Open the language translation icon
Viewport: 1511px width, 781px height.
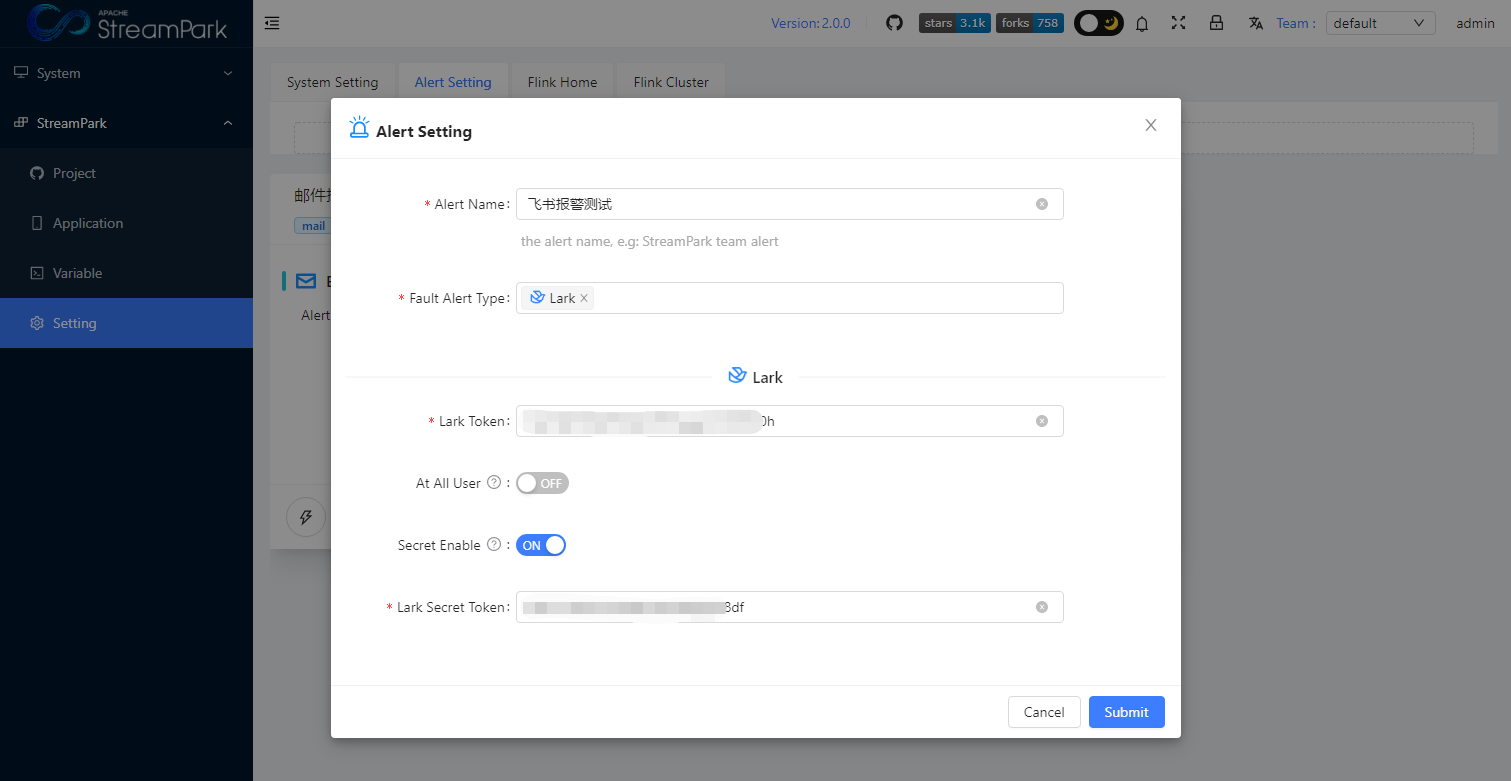(x=1256, y=23)
